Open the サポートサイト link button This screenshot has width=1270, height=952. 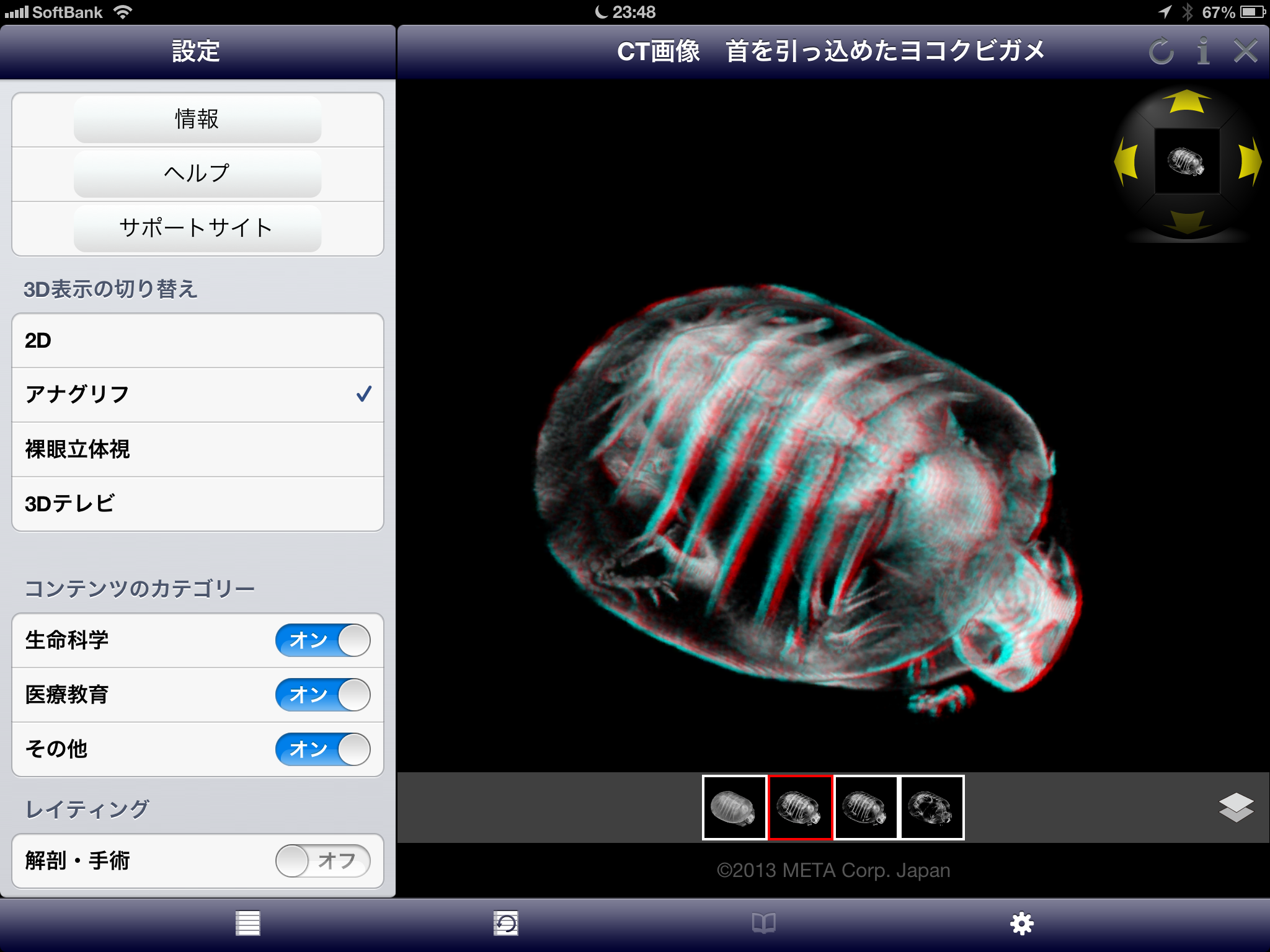point(197,228)
